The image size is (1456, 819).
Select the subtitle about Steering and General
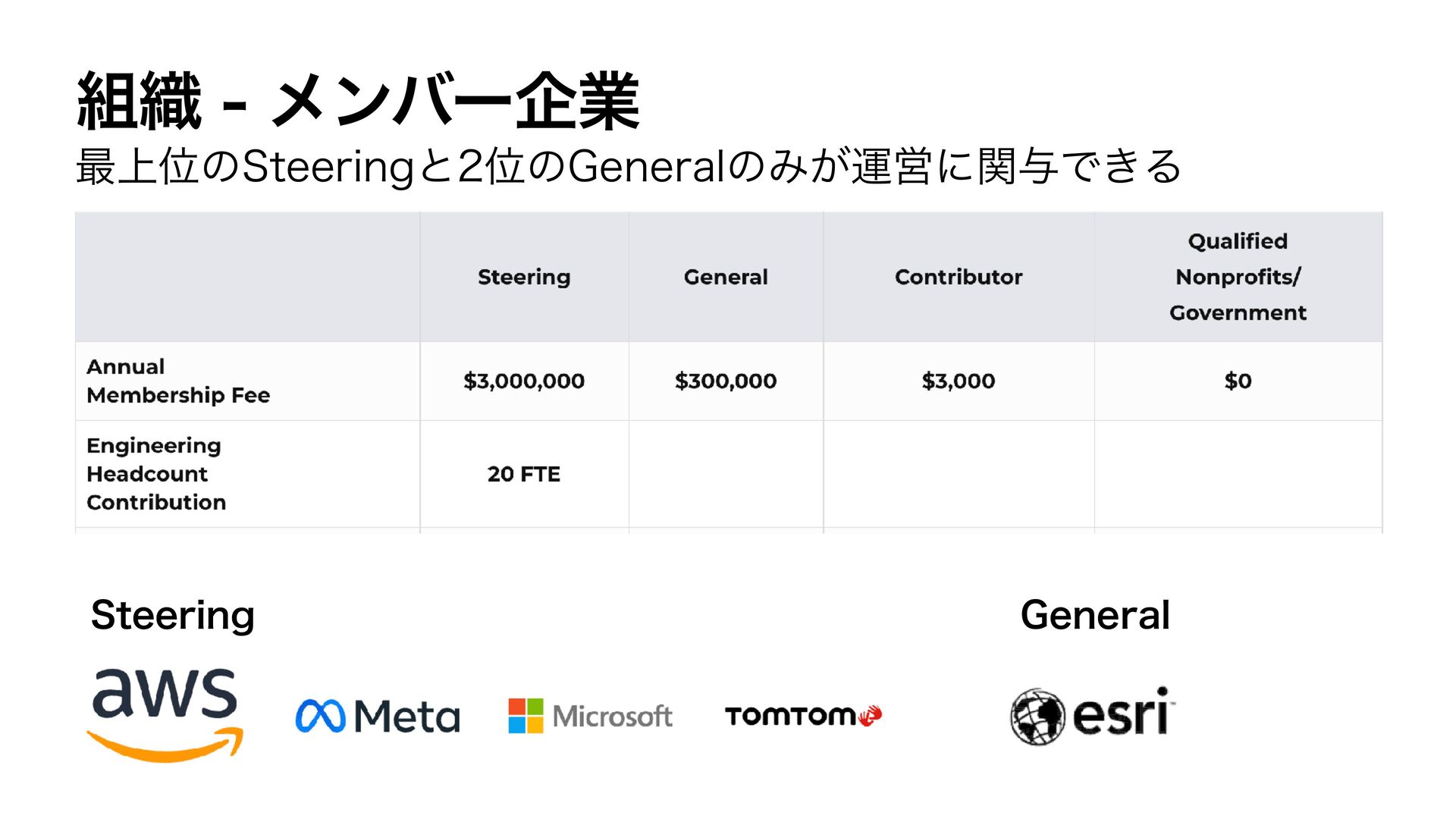click(x=629, y=167)
